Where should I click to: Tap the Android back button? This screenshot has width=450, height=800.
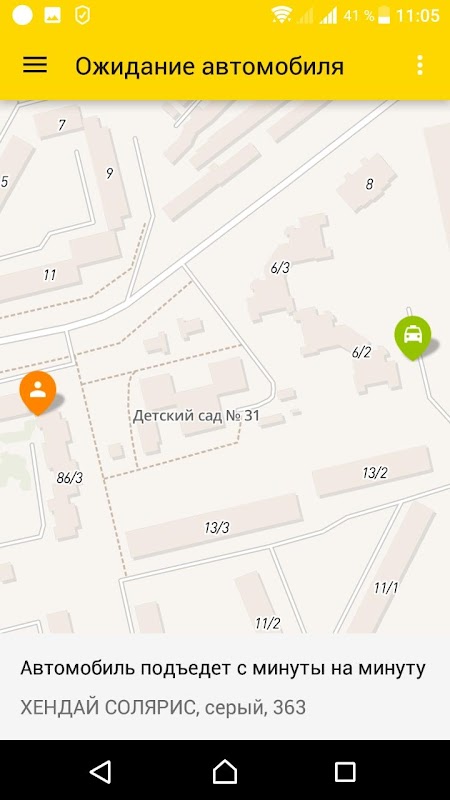[101, 771]
